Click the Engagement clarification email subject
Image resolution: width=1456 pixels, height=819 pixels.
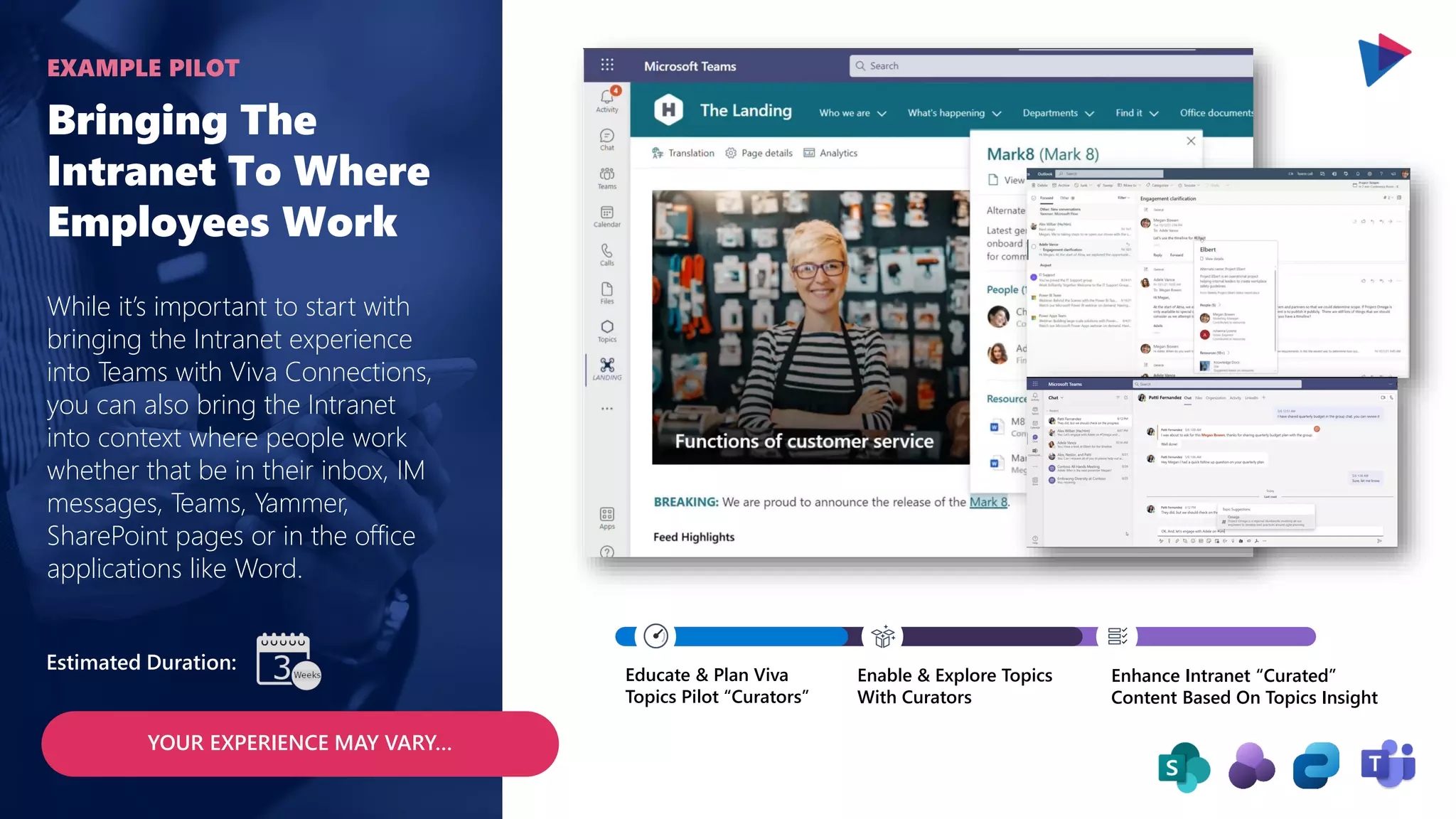coord(1168,198)
